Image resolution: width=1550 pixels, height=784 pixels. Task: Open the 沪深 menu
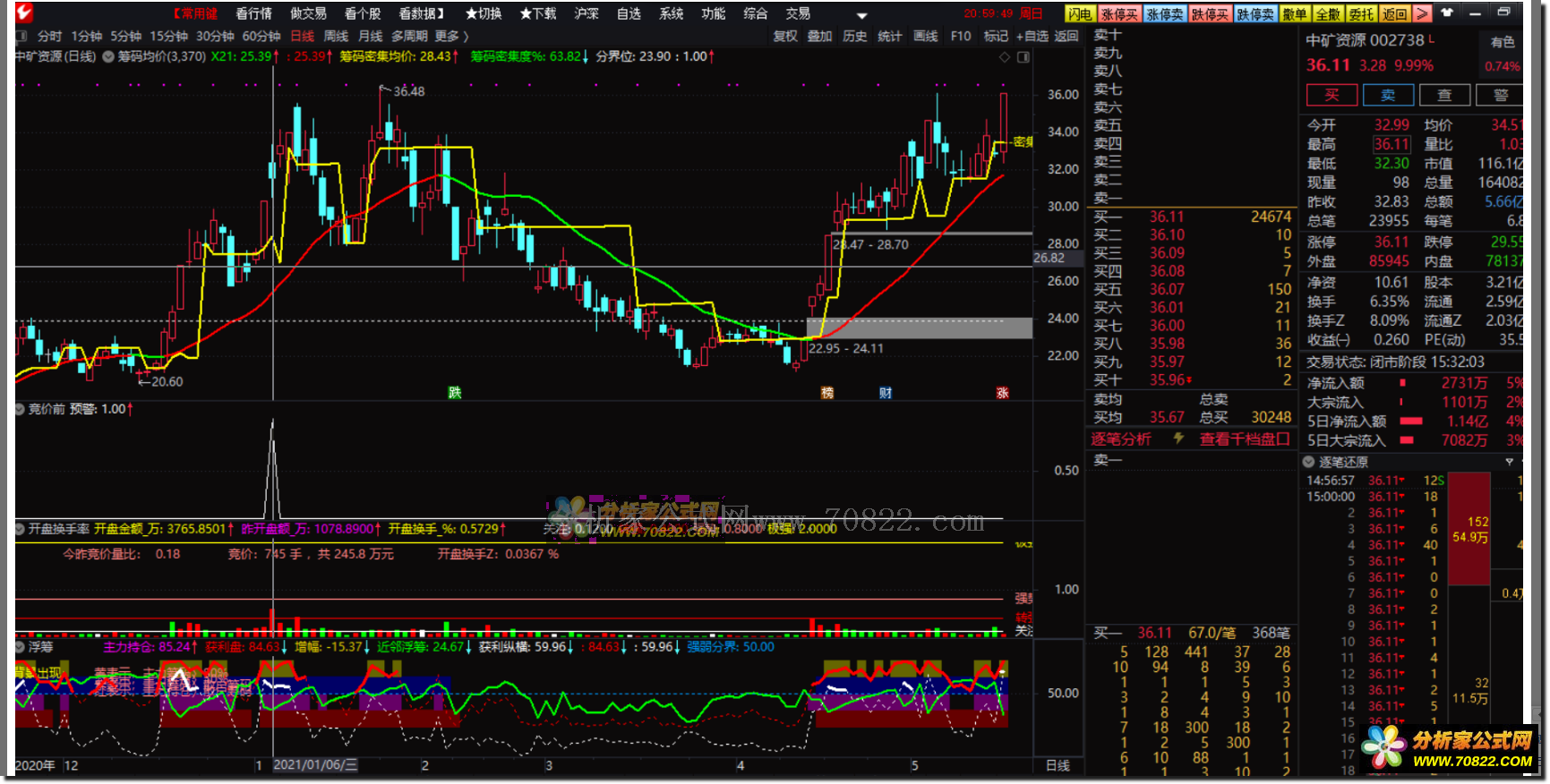(x=587, y=13)
